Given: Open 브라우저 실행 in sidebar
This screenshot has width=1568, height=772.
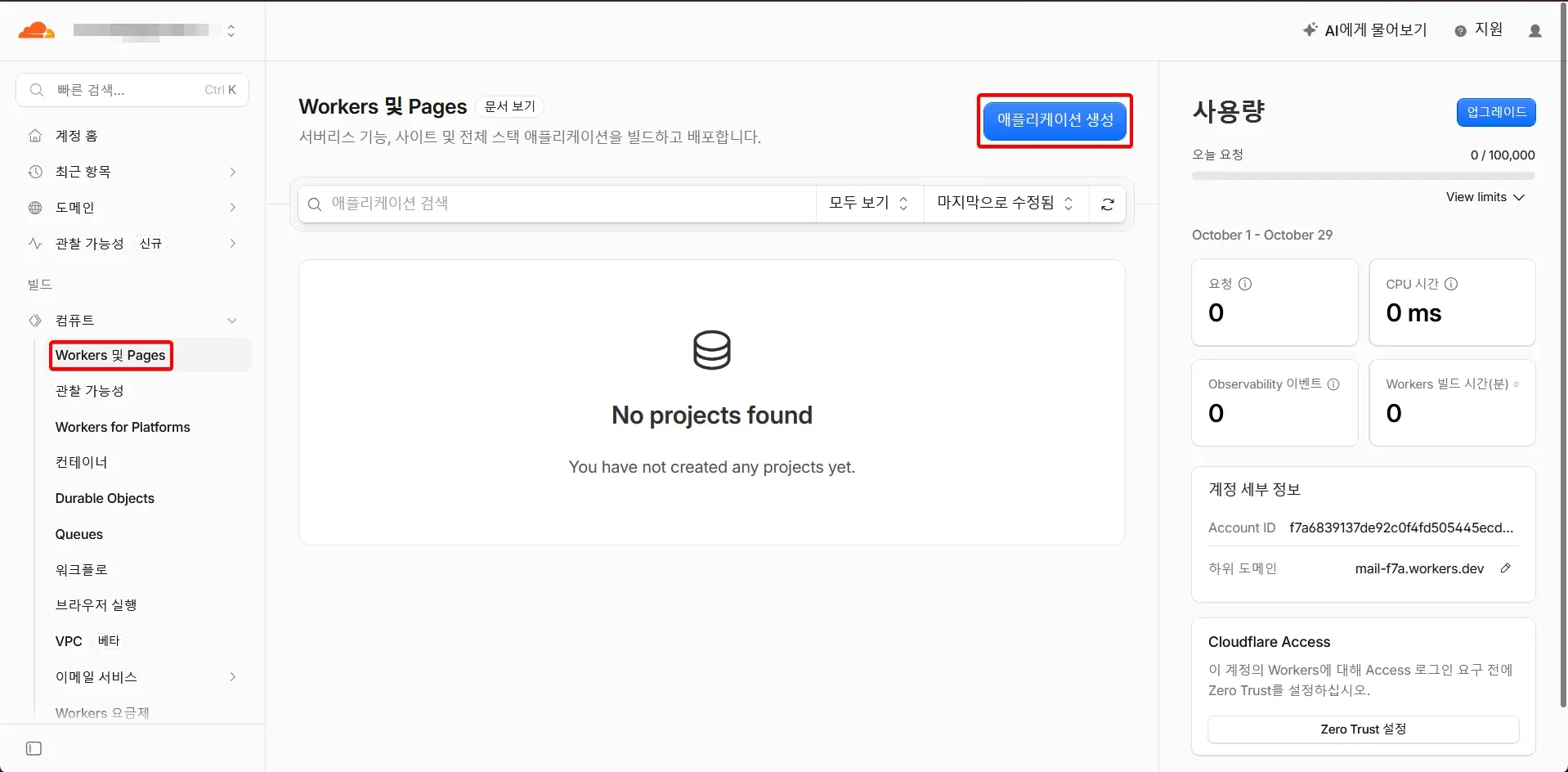Looking at the screenshot, I should click(96, 605).
